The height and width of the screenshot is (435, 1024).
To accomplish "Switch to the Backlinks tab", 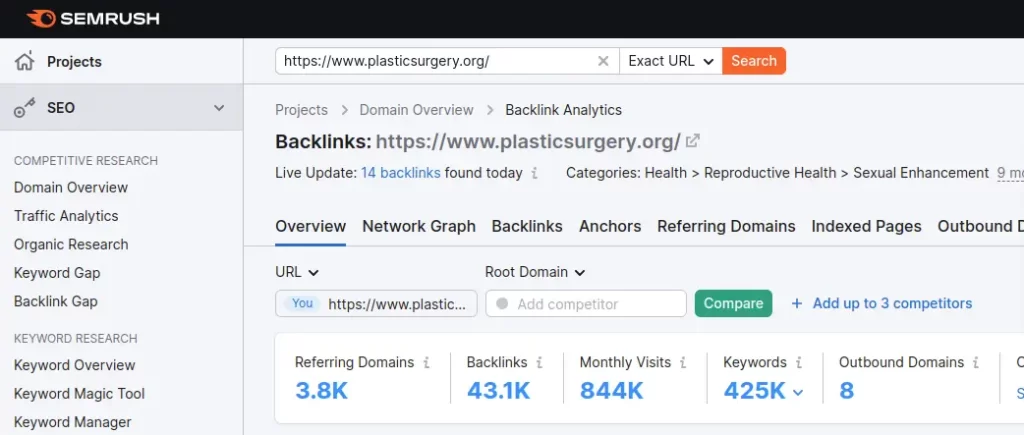I will (x=527, y=227).
